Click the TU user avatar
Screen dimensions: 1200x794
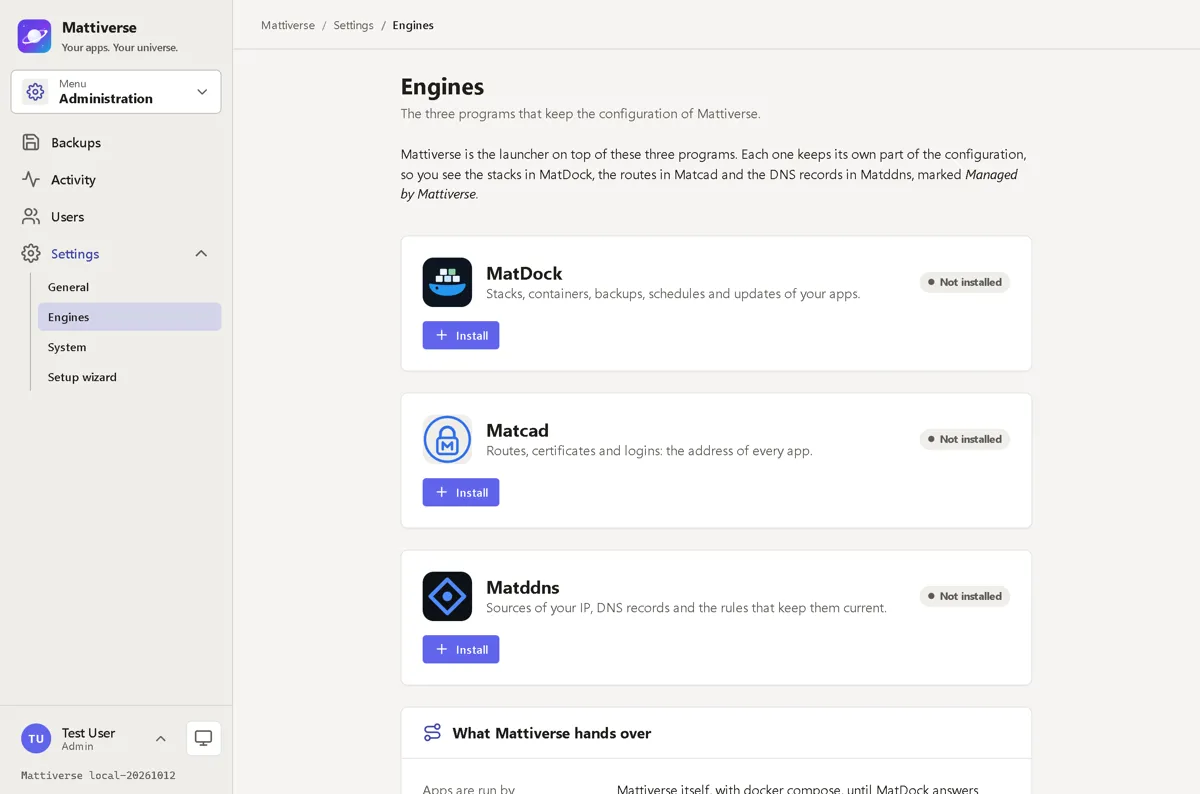(36, 739)
